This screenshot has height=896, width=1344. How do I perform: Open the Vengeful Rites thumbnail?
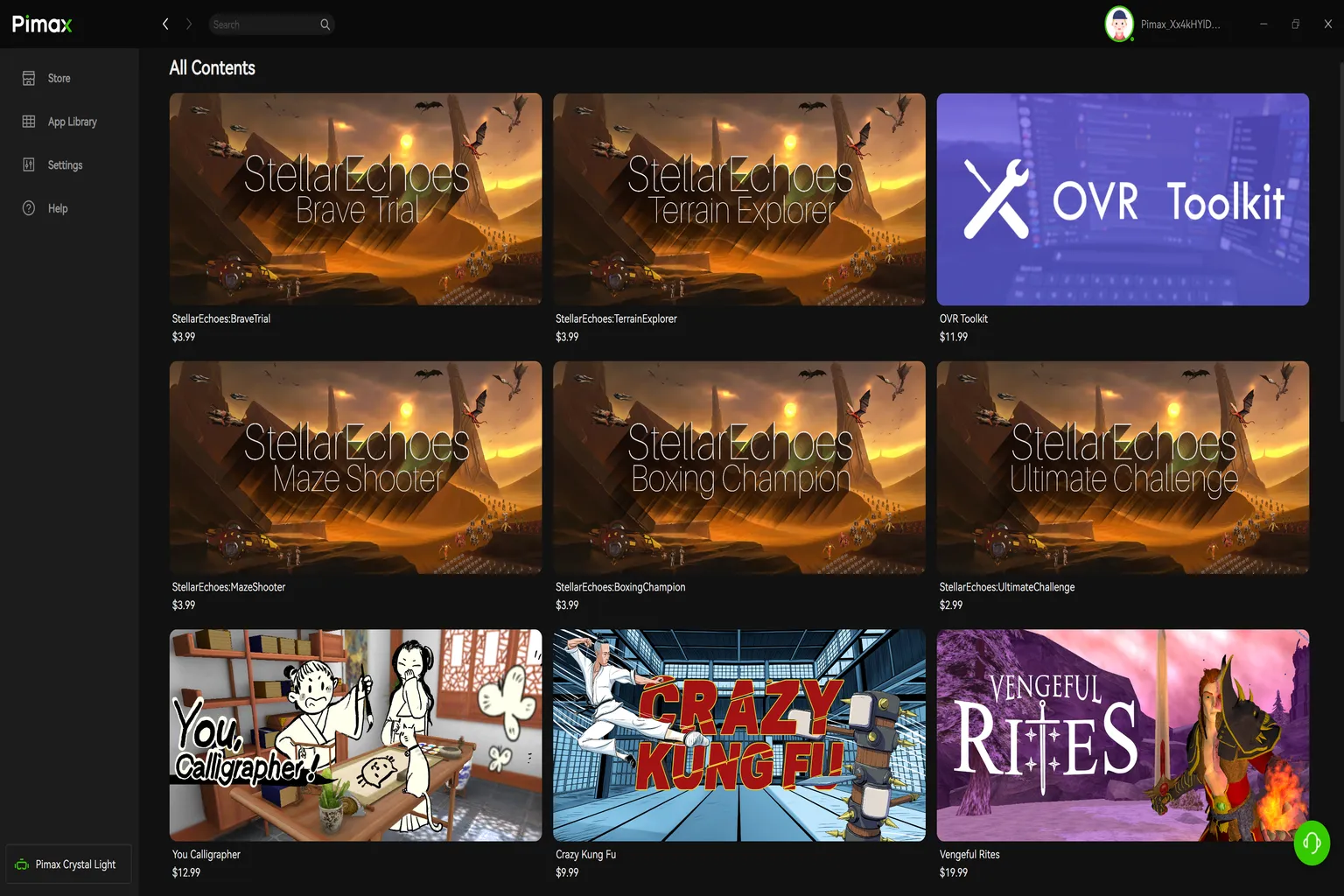coord(1123,735)
